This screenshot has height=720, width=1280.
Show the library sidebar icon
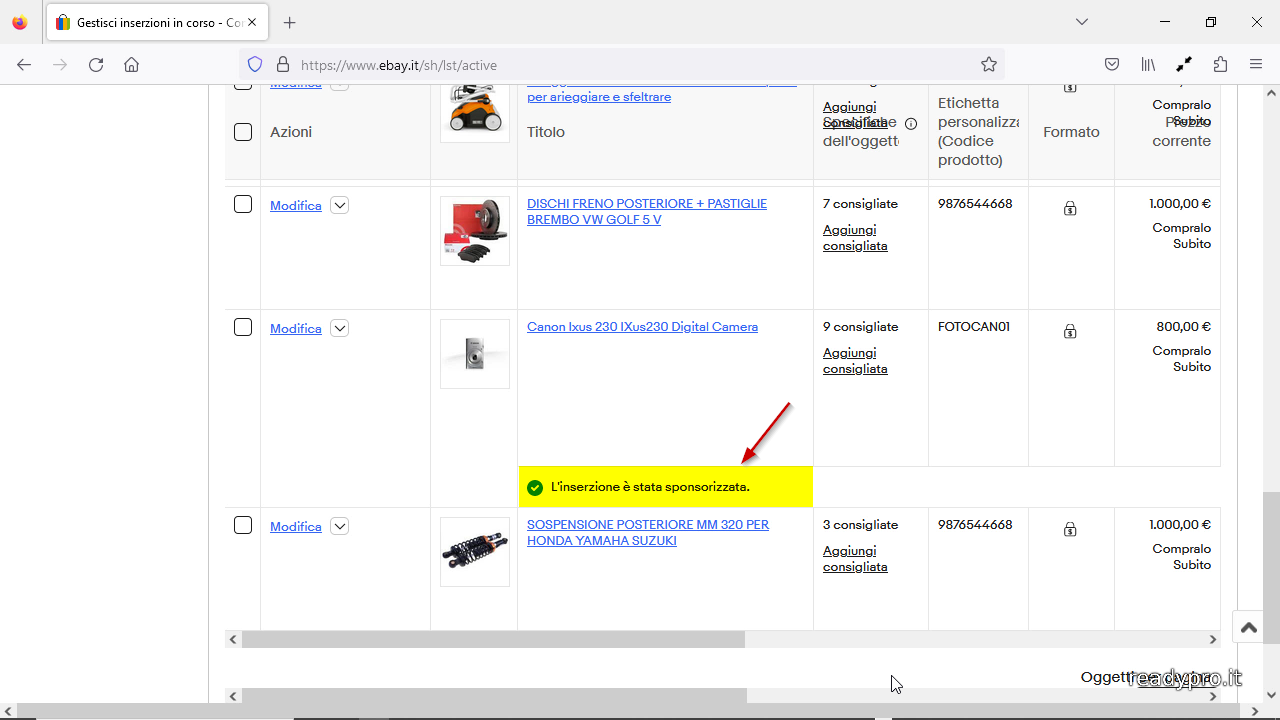pyautogui.click(x=1148, y=65)
